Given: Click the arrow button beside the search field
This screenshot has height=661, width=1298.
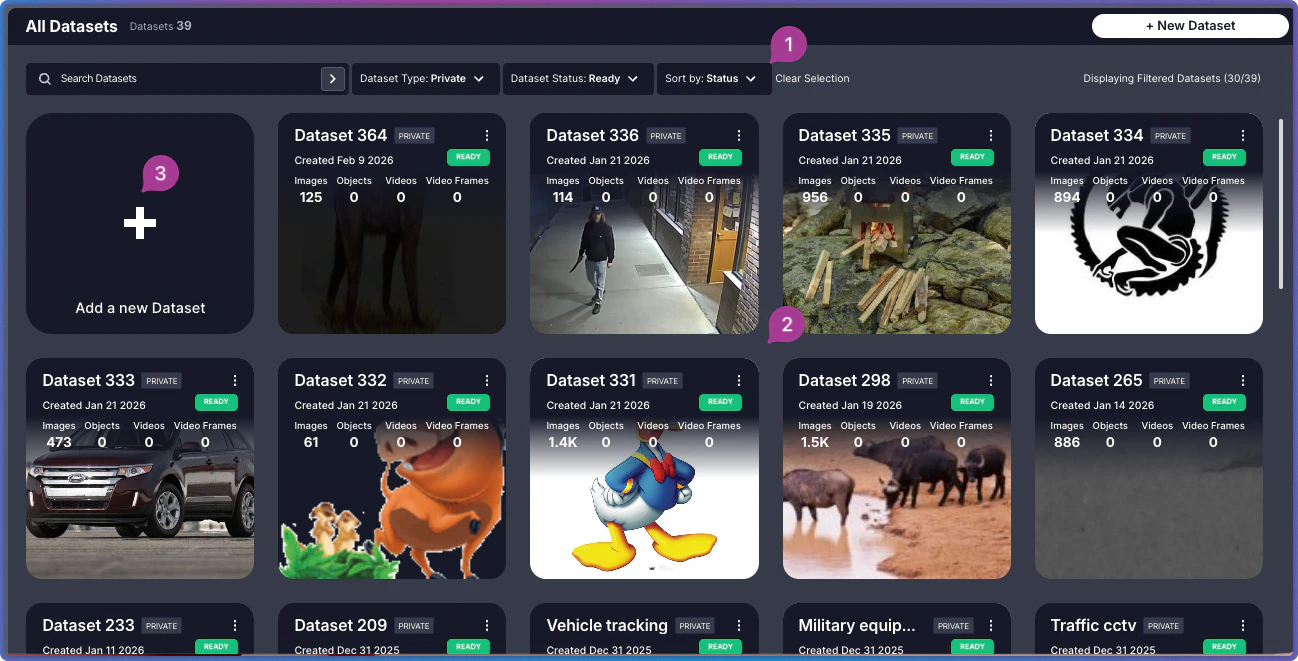Looking at the screenshot, I should 333,78.
